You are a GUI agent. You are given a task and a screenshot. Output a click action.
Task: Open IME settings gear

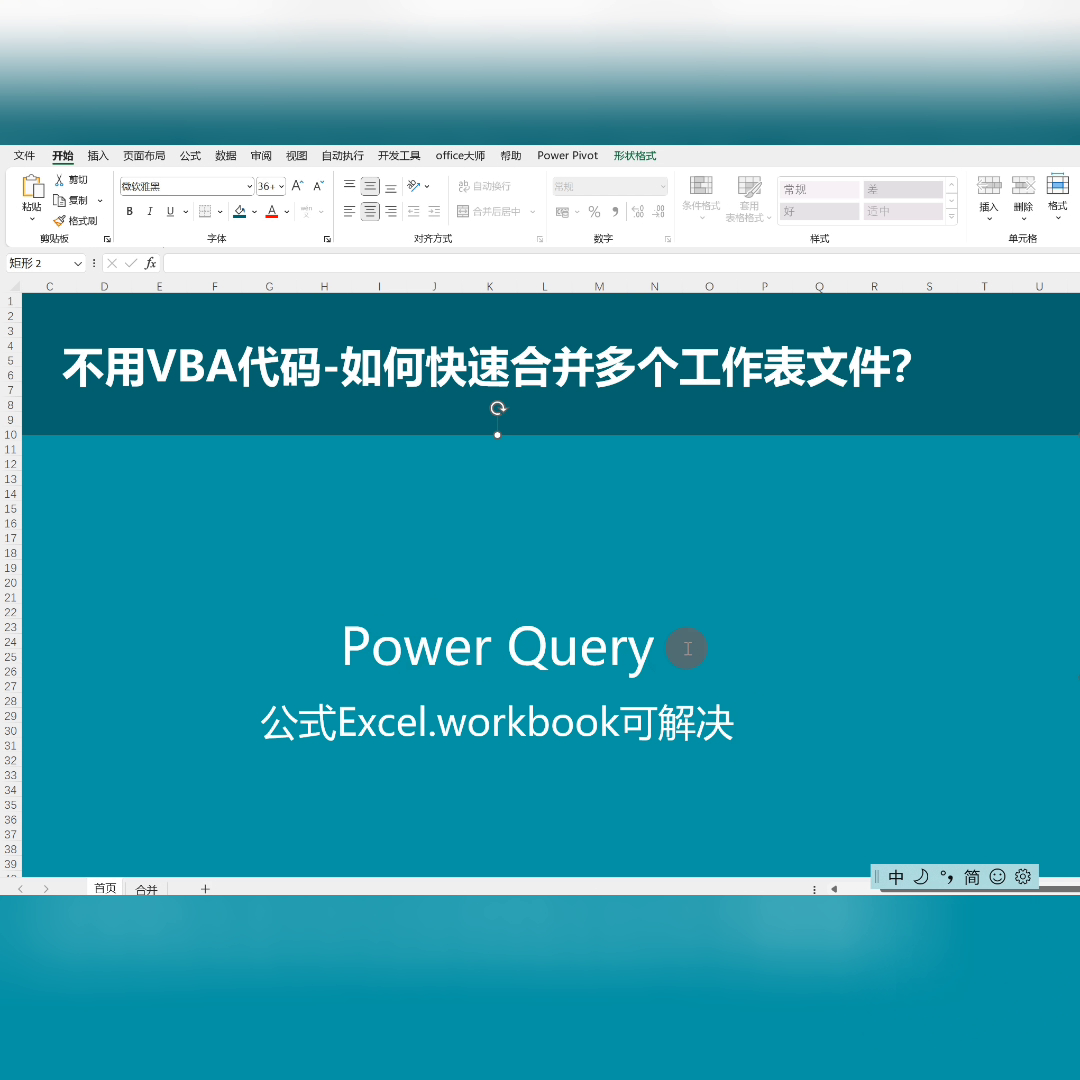1023,876
